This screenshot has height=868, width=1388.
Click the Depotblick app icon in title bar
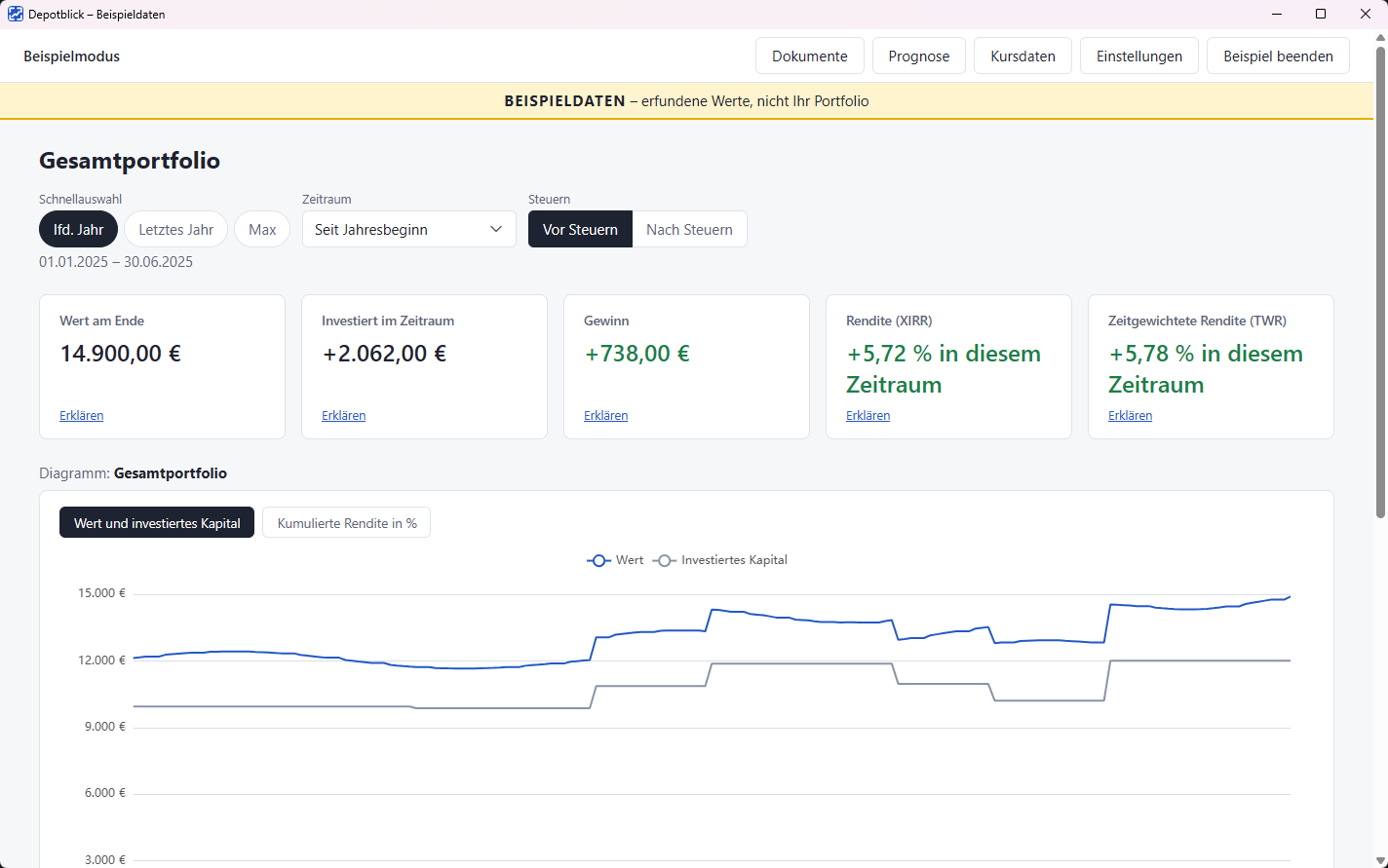coord(15,15)
